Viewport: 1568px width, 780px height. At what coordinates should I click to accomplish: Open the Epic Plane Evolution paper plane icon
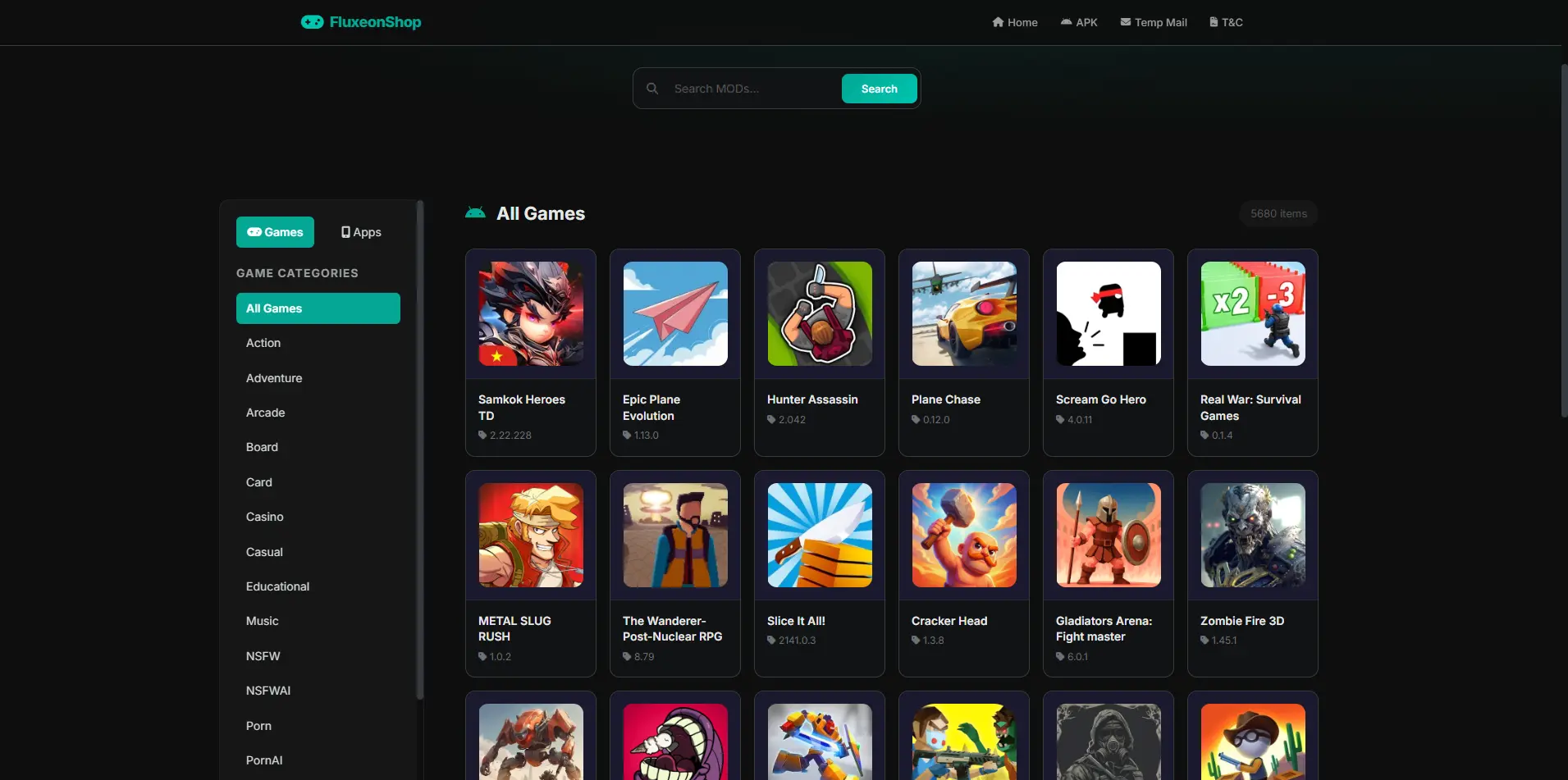pos(675,313)
